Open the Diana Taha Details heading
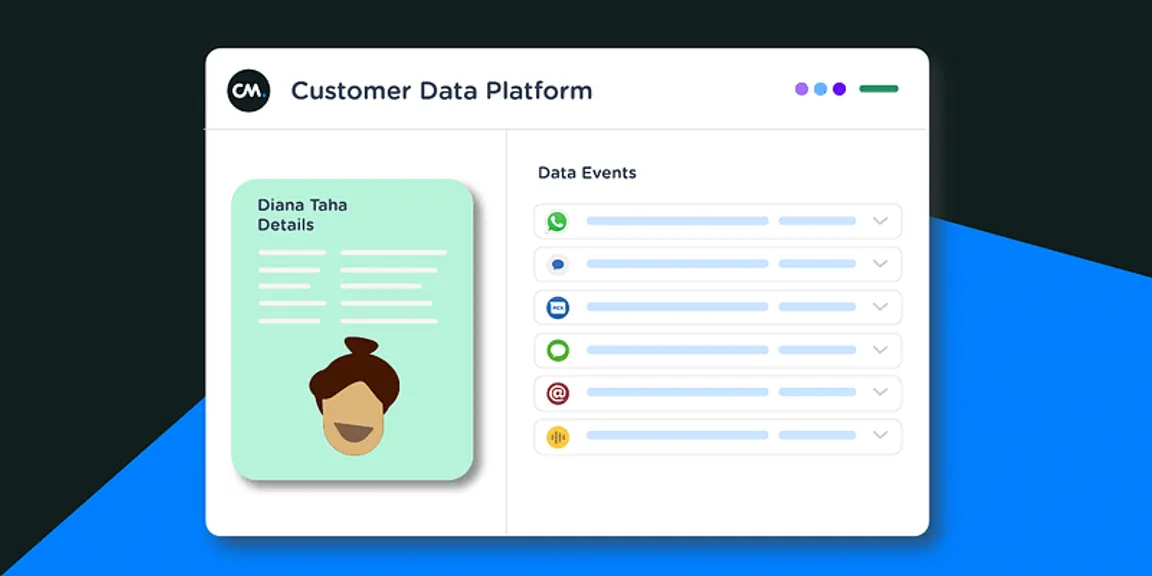 302,215
